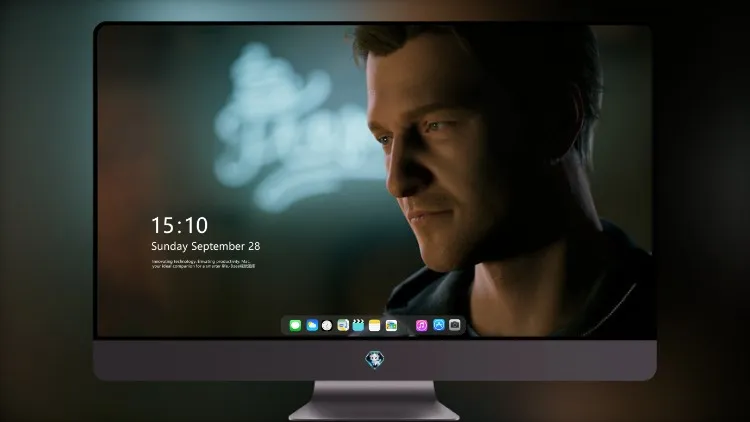750x422 pixels.
Task: Launch the pink Music app in the dock
Action: 421,326
